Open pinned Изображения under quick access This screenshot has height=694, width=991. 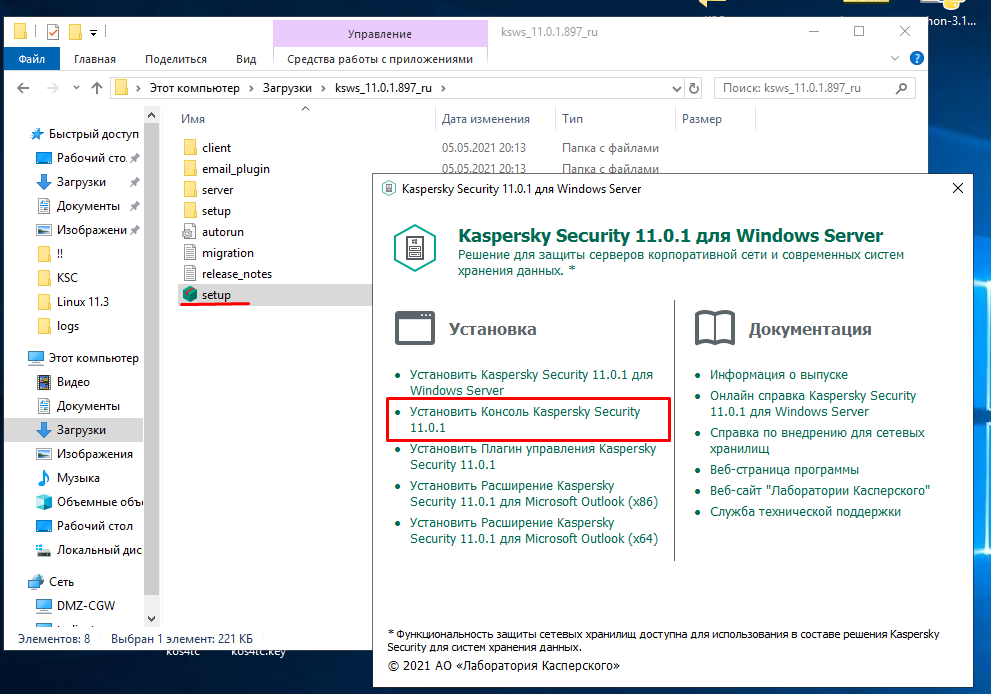coord(92,230)
